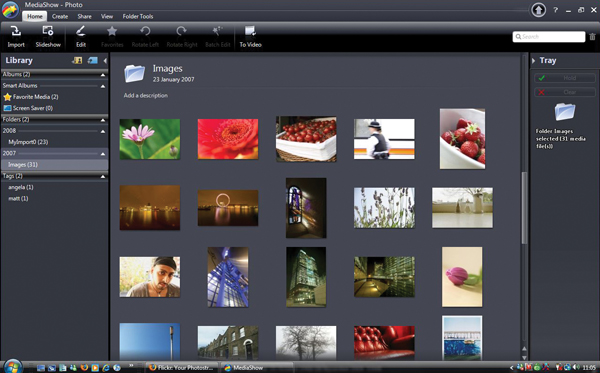Image resolution: width=600 pixels, height=373 pixels.
Task: Collapse the Folders (2) section
Action: point(103,120)
